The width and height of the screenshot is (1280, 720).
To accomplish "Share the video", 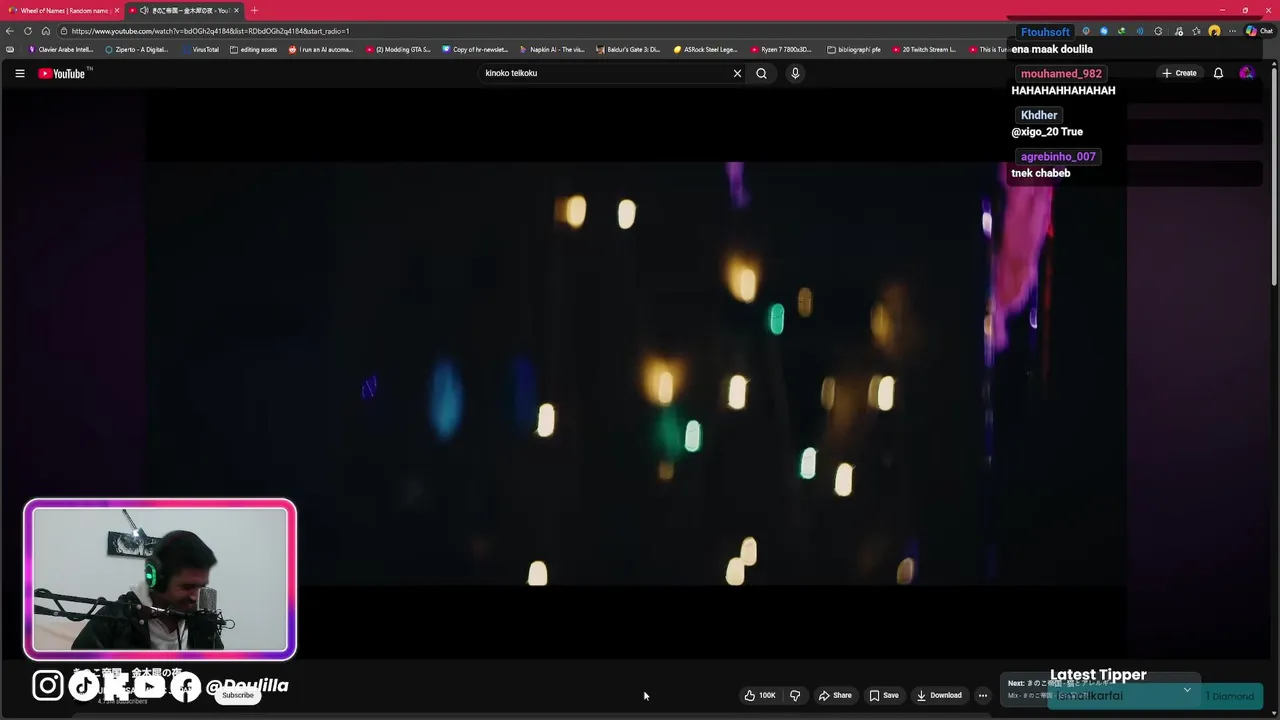I will pyautogui.click(x=835, y=695).
